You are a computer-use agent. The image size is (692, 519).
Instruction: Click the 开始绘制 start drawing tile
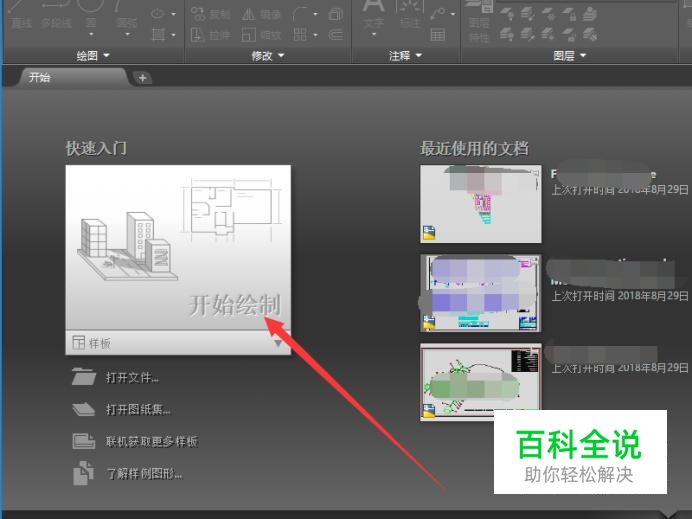click(178, 248)
